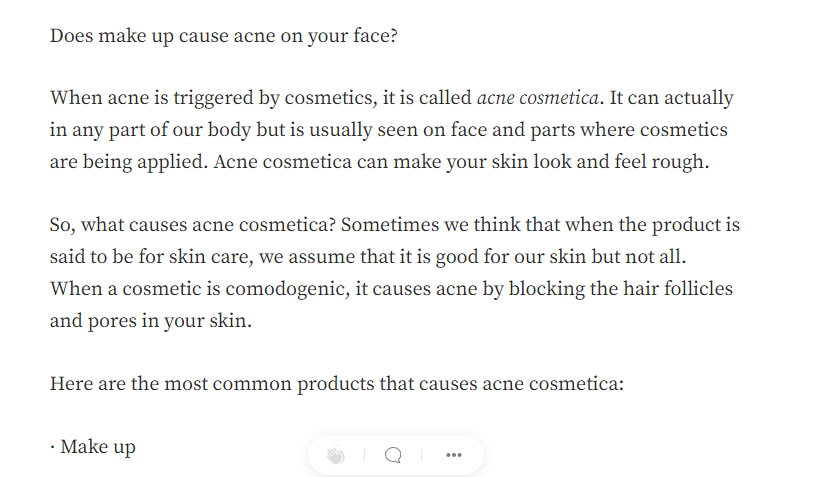
Task: Click the italic words "acne cosmetica"
Action: (x=539, y=98)
